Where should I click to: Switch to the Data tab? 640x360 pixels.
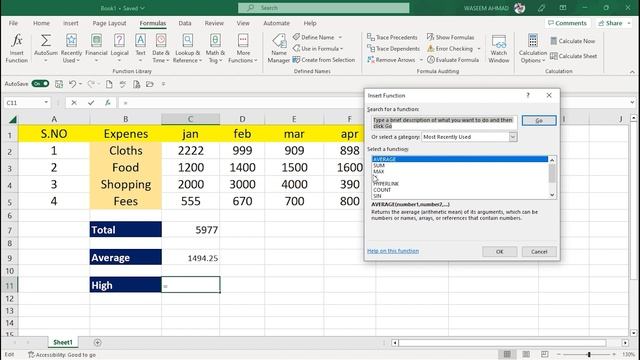[185, 23]
